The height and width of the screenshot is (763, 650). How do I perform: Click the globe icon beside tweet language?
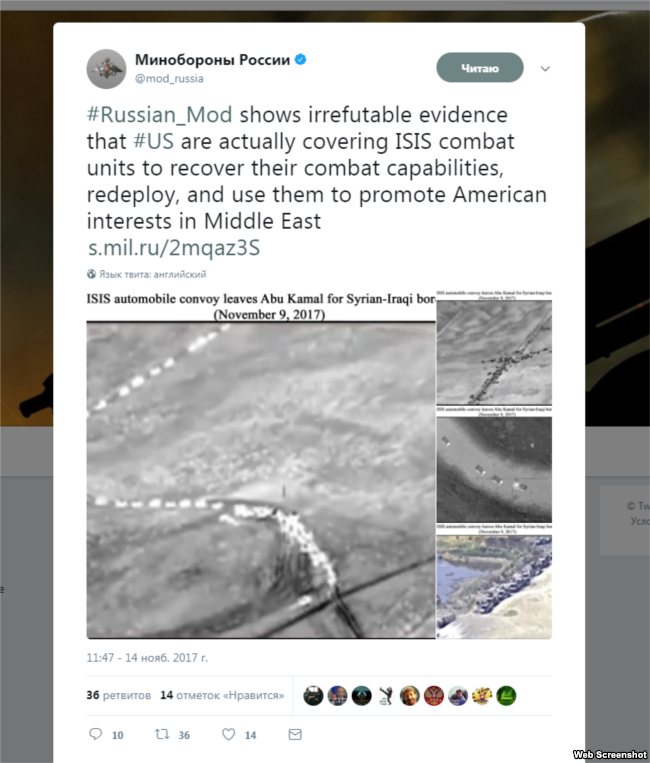[x=91, y=274]
